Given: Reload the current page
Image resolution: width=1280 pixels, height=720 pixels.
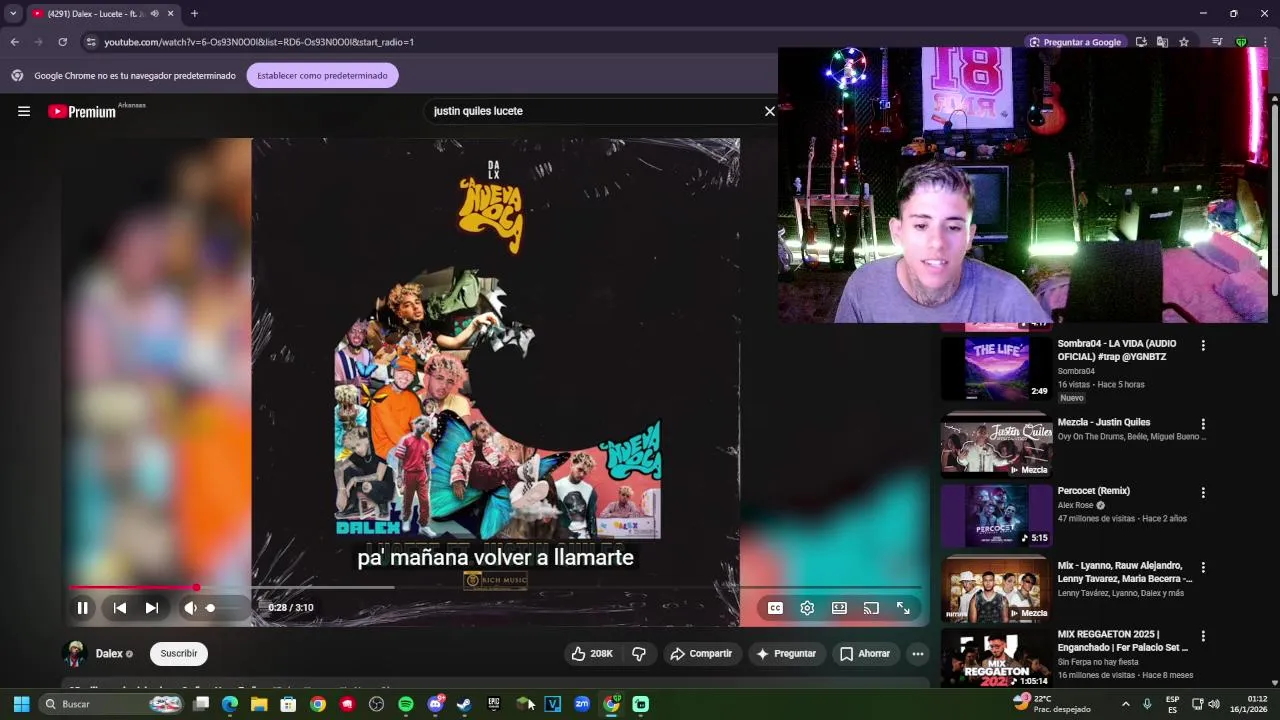Looking at the screenshot, I should pos(62,42).
